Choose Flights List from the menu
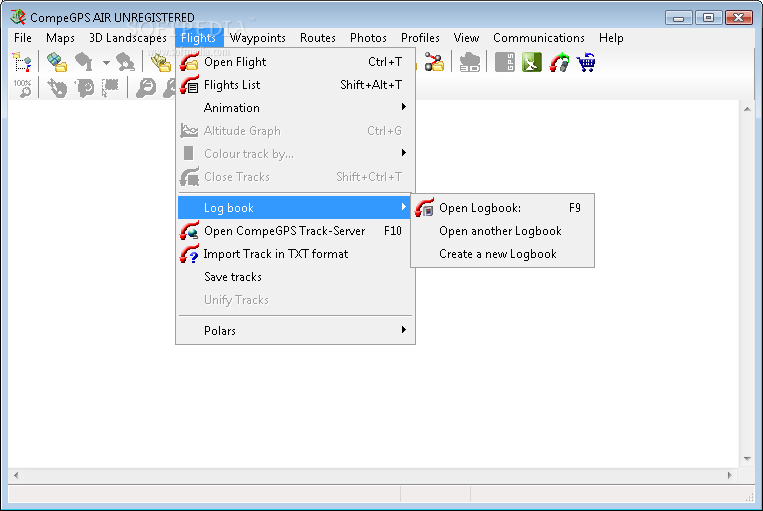The image size is (763, 511). pos(295,85)
